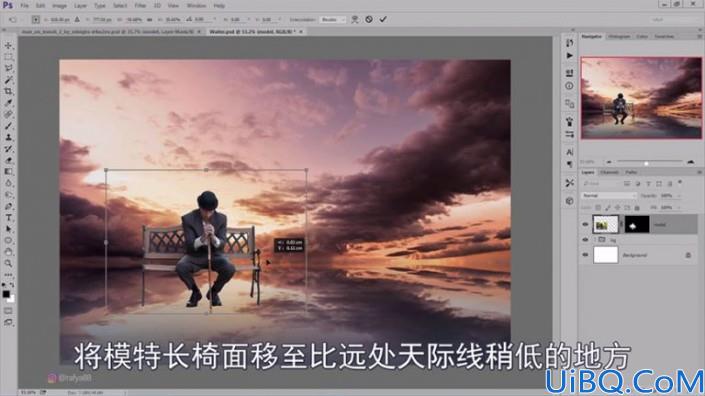
Task: Toggle the type layer filter icon
Action: (648, 184)
